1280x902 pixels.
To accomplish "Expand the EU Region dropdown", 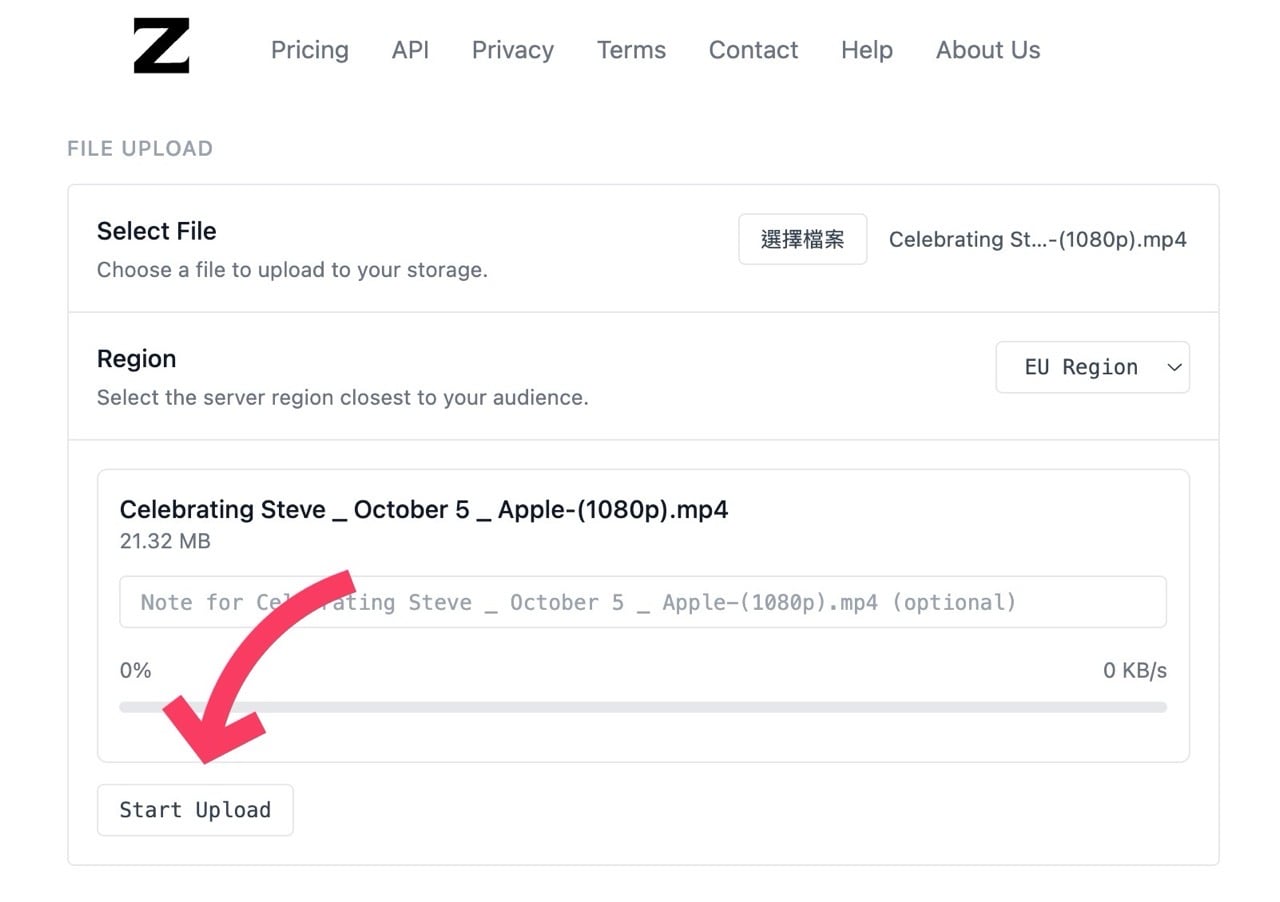I will pos(1092,367).
